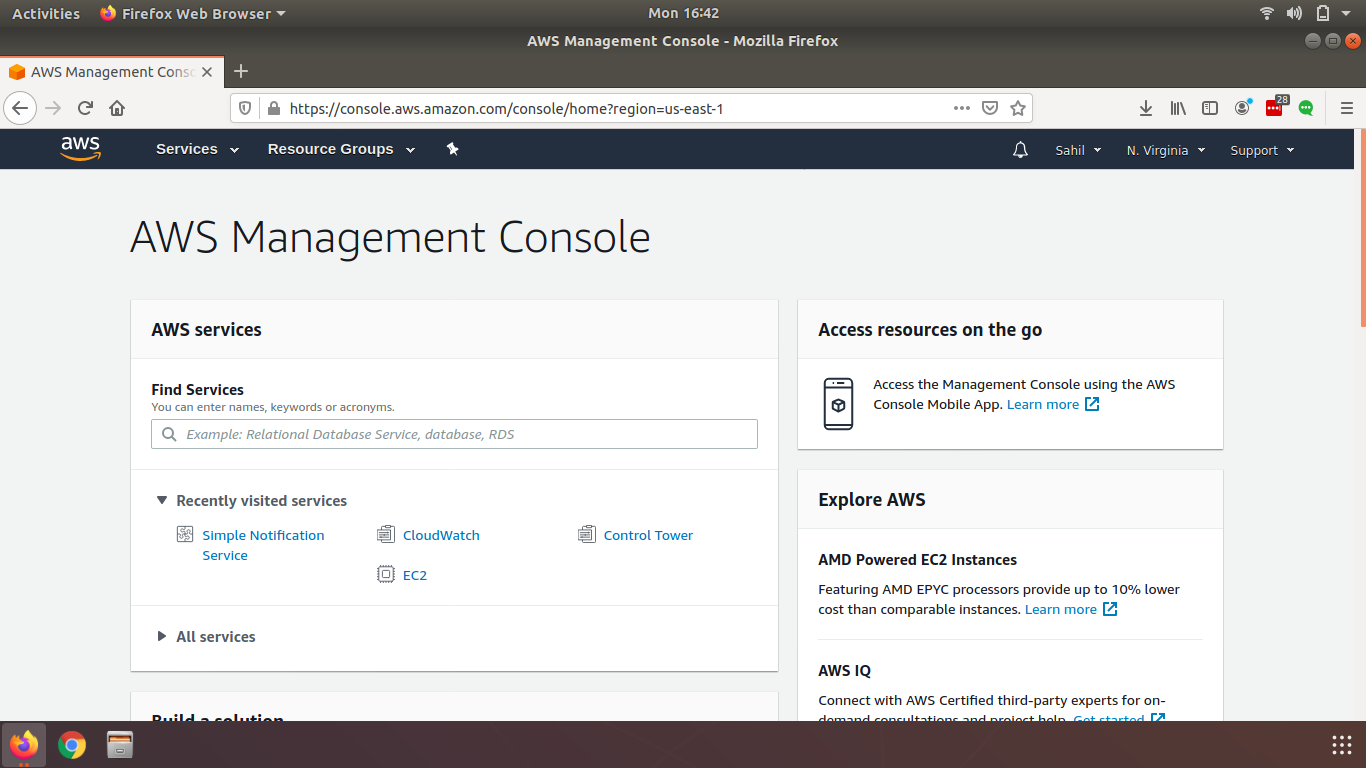Image resolution: width=1366 pixels, height=768 pixels.
Task: Open the page actions three-dots icon
Action: (x=961, y=108)
